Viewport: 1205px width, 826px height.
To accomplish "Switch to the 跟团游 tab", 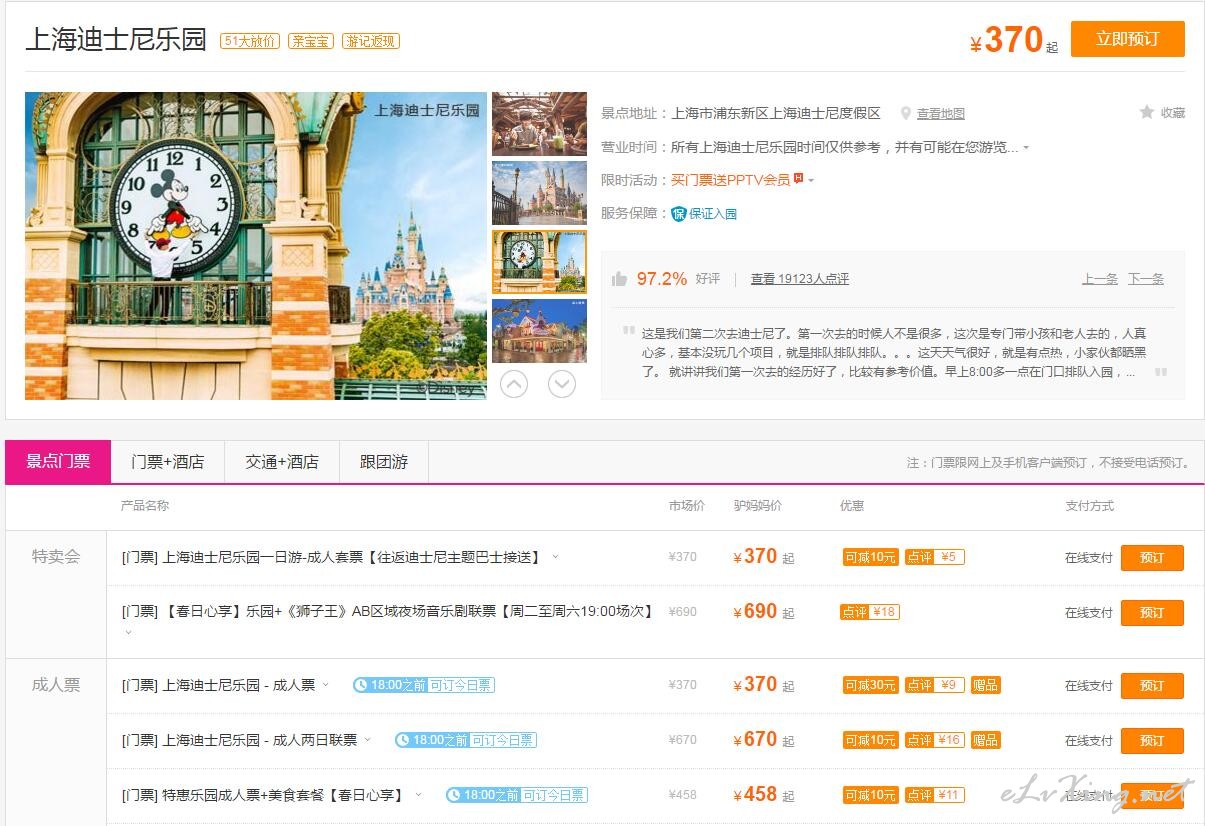I will (x=384, y=462).
